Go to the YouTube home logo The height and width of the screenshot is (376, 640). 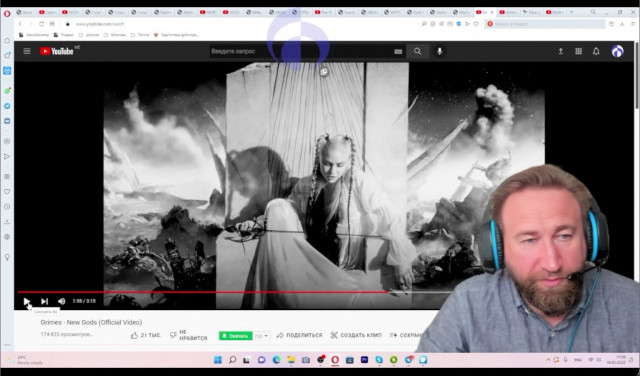click(57, 51)
